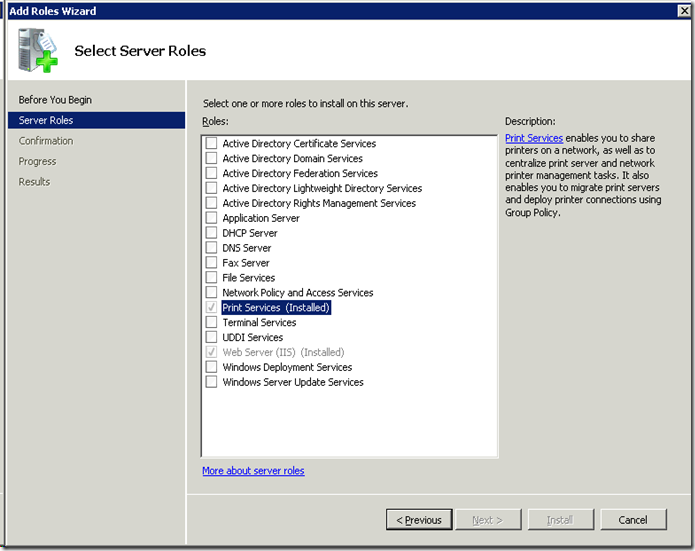
Task: Enable Terminal Services checkbox
Action: [x=211, y=322]
